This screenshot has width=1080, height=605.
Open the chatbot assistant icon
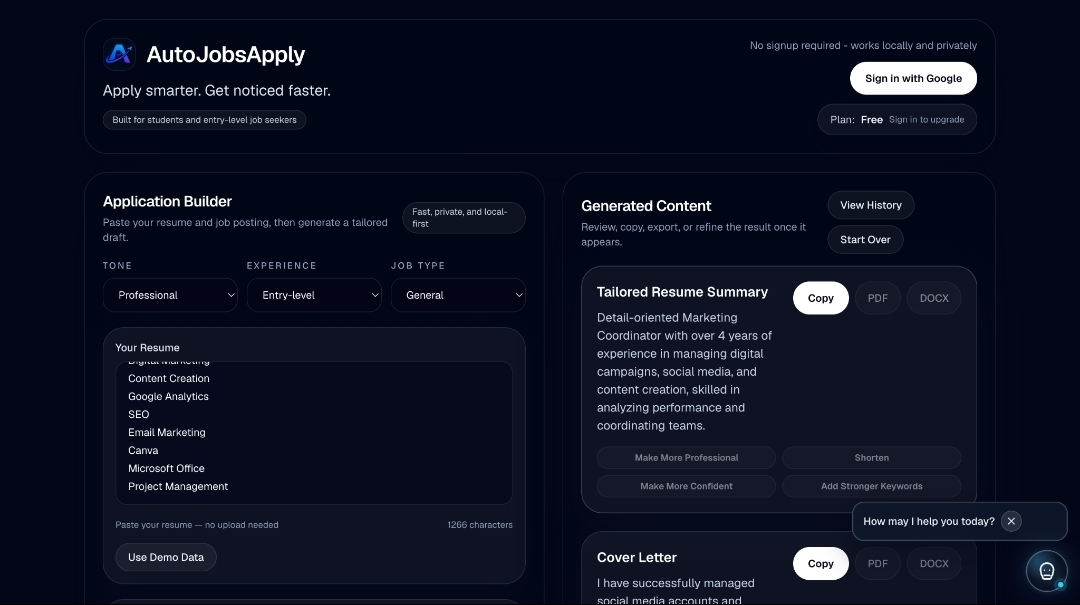1046,571
